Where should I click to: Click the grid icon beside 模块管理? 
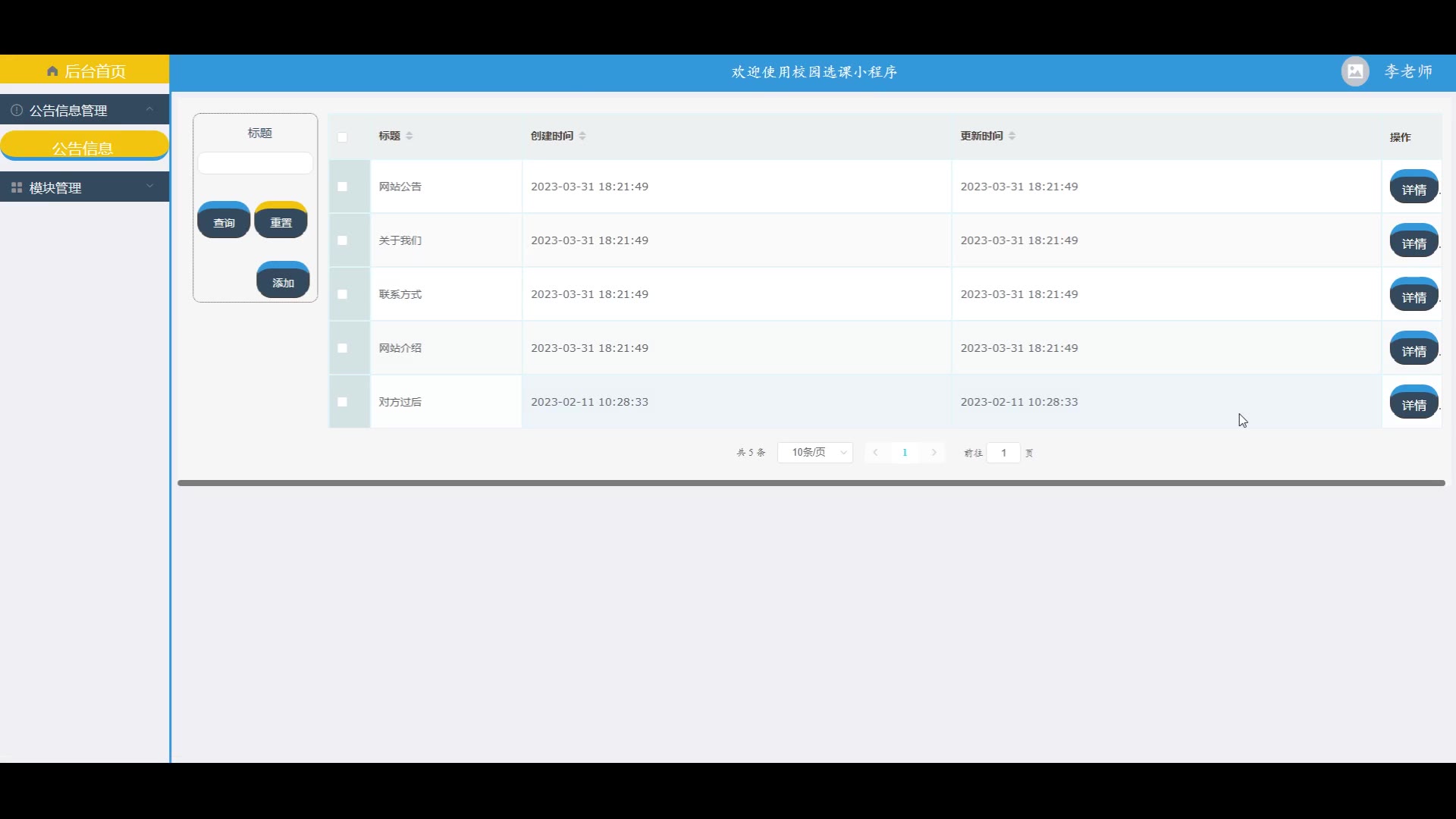coord(17,187)
